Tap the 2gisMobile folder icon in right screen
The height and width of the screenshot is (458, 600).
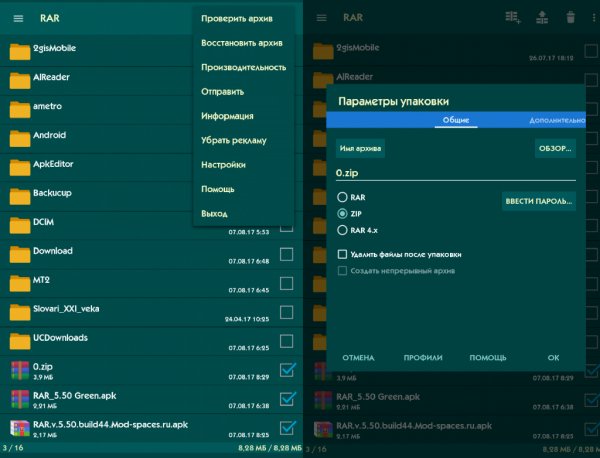(x=323, y=51)
